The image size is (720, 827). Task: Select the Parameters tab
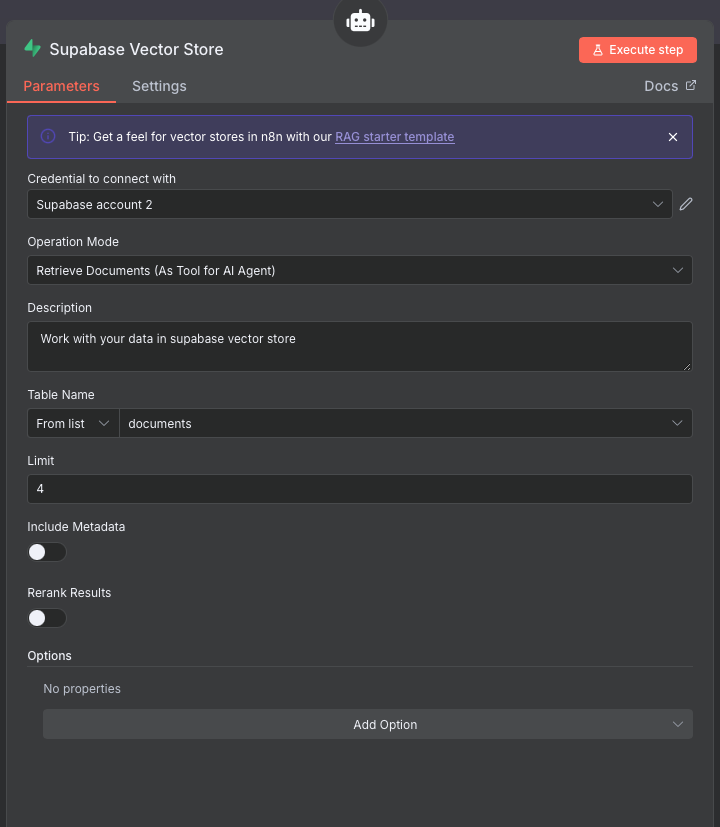61,86
